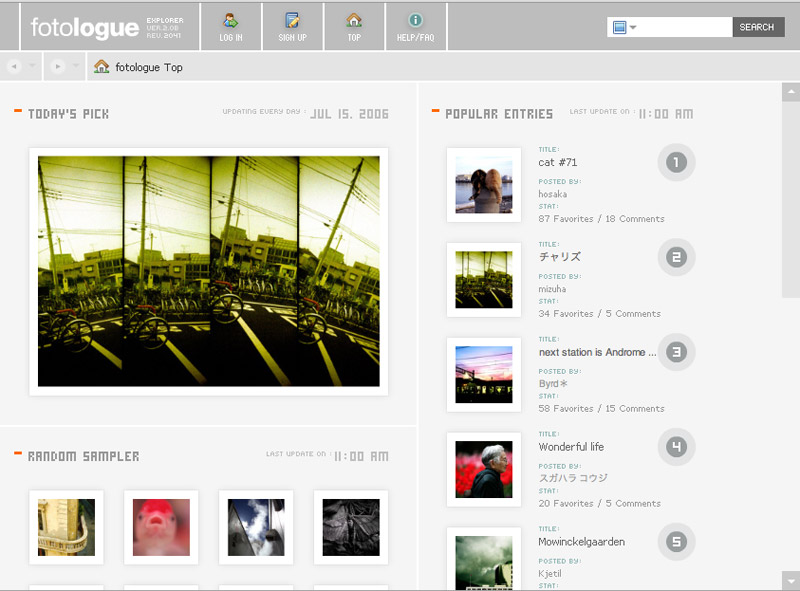Open the black-and-white sampler thumbnail
This screenshot has height=591, width=800.
point(351,527)
